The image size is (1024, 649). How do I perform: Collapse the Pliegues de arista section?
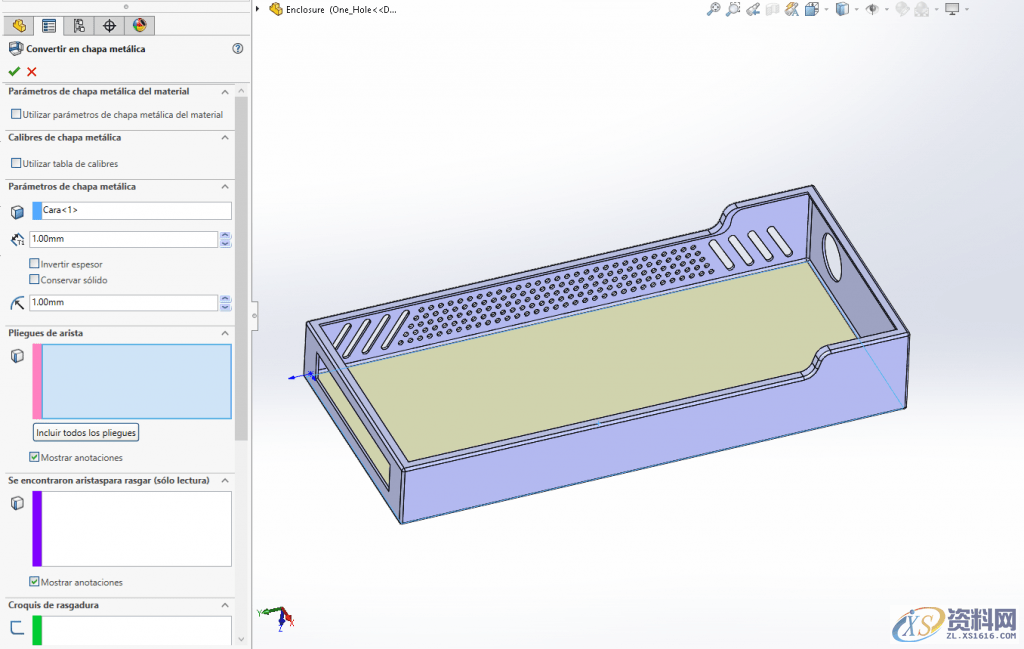pyautogui.click(x=225, y=333)
